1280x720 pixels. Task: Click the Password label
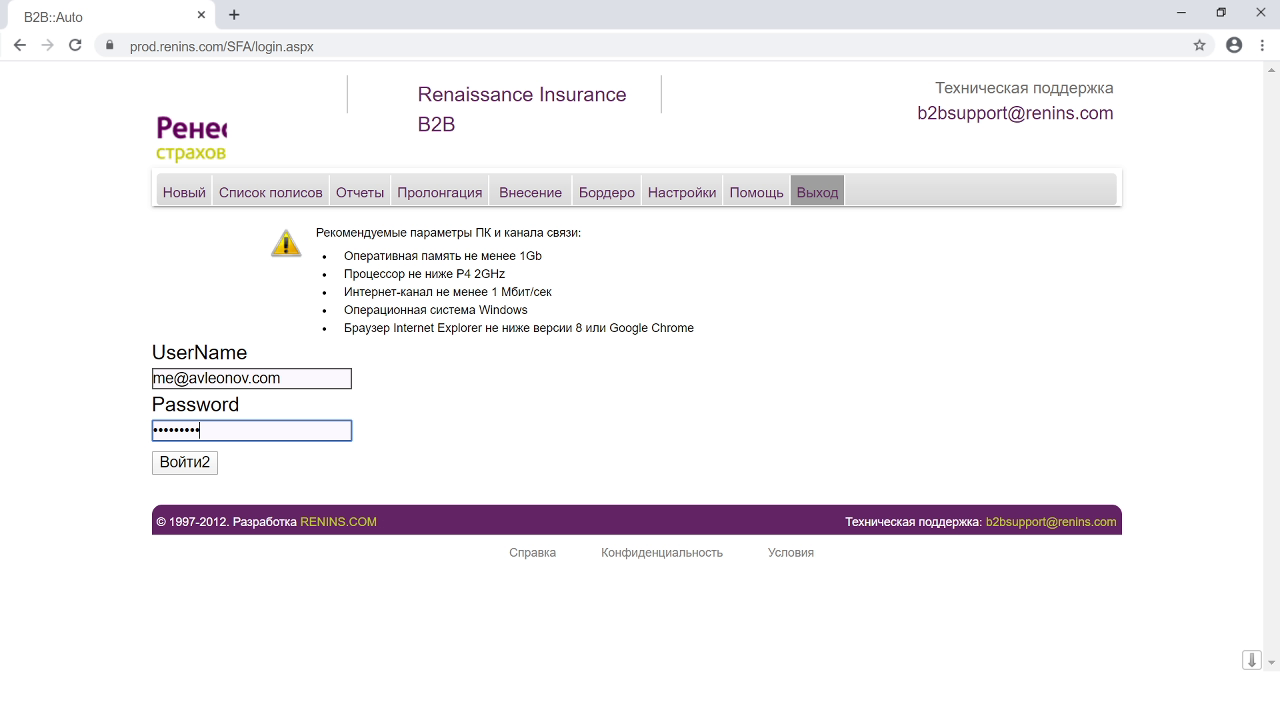coord(195,404)
